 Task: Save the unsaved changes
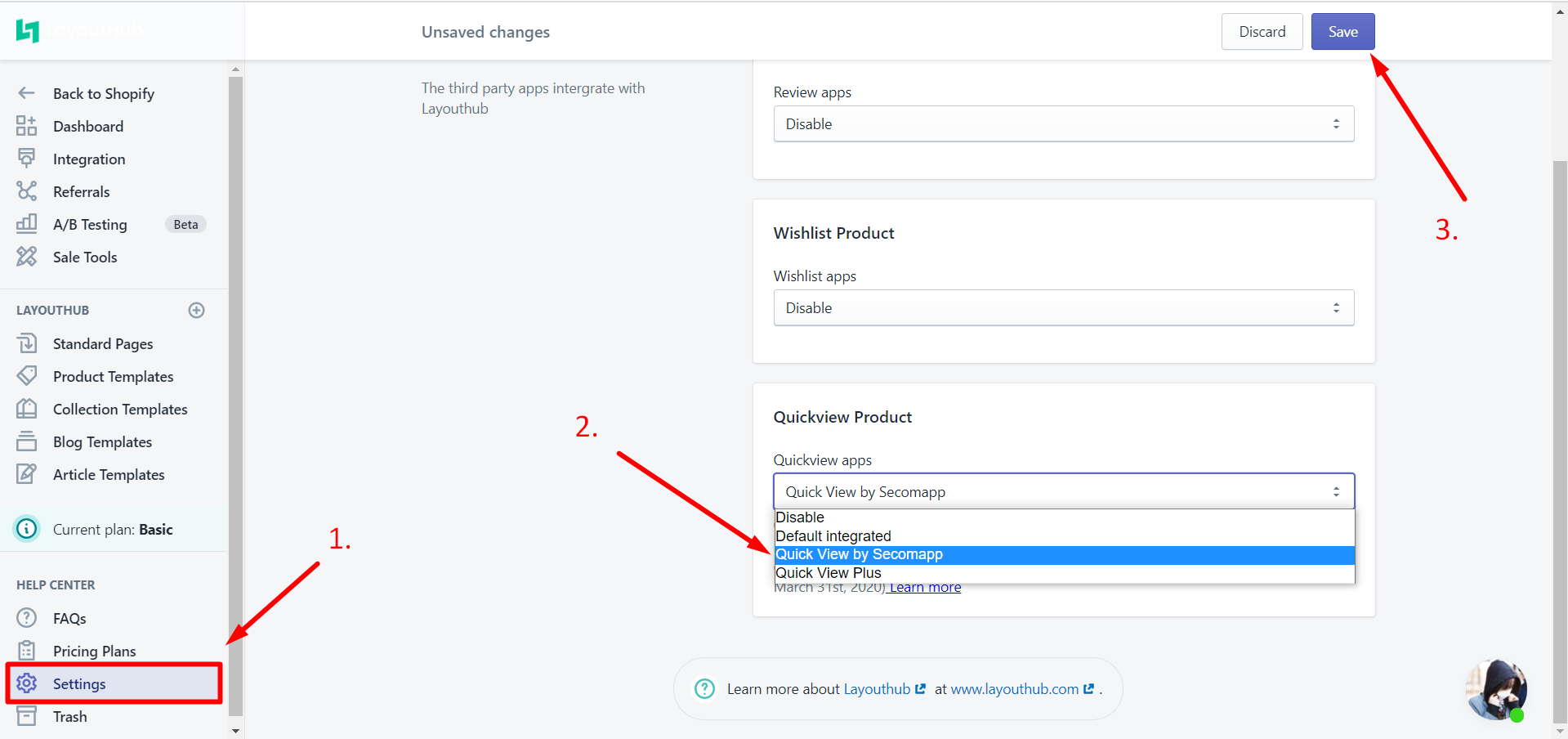pos(1342,32)
